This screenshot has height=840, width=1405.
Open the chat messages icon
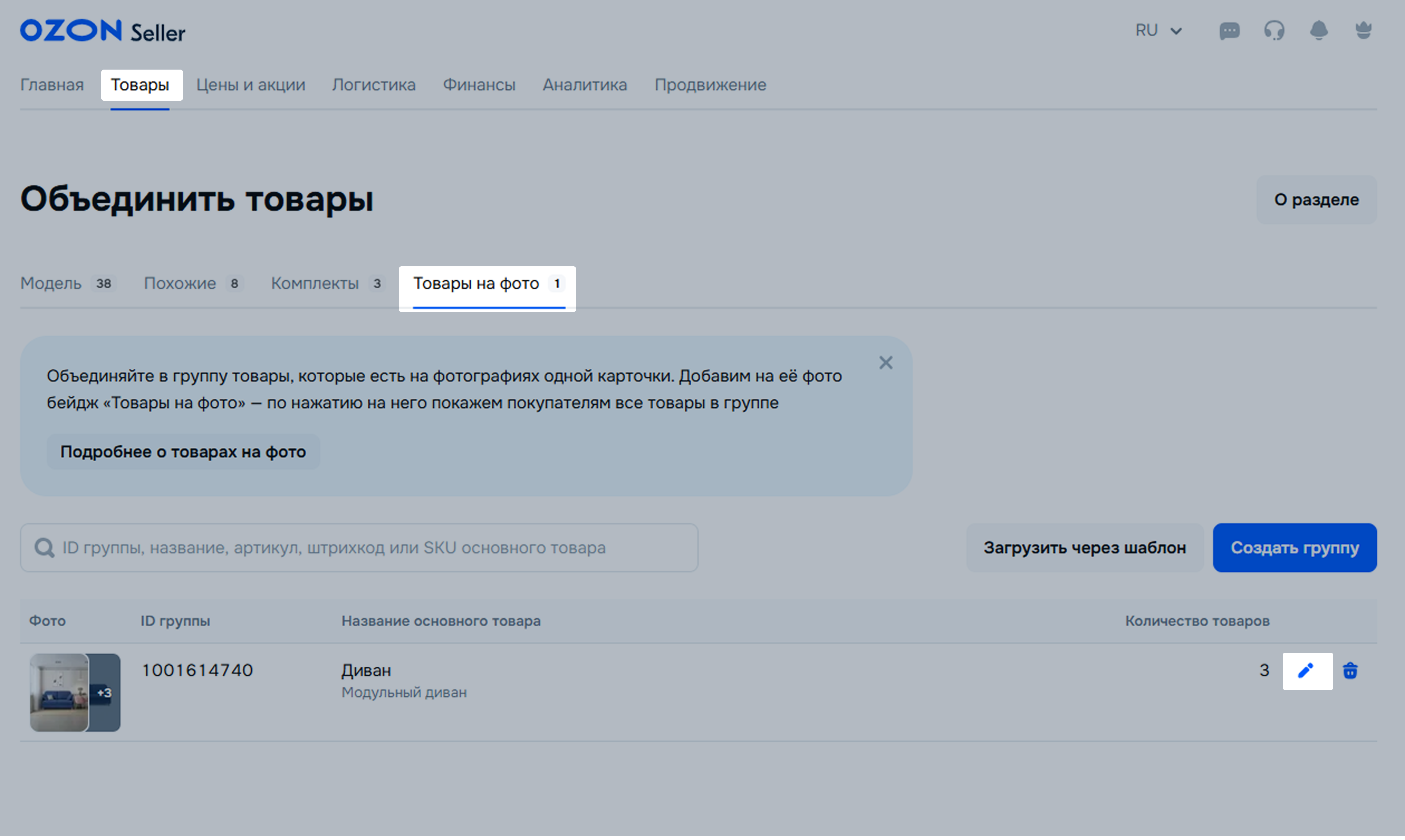tap(1229, 30)
